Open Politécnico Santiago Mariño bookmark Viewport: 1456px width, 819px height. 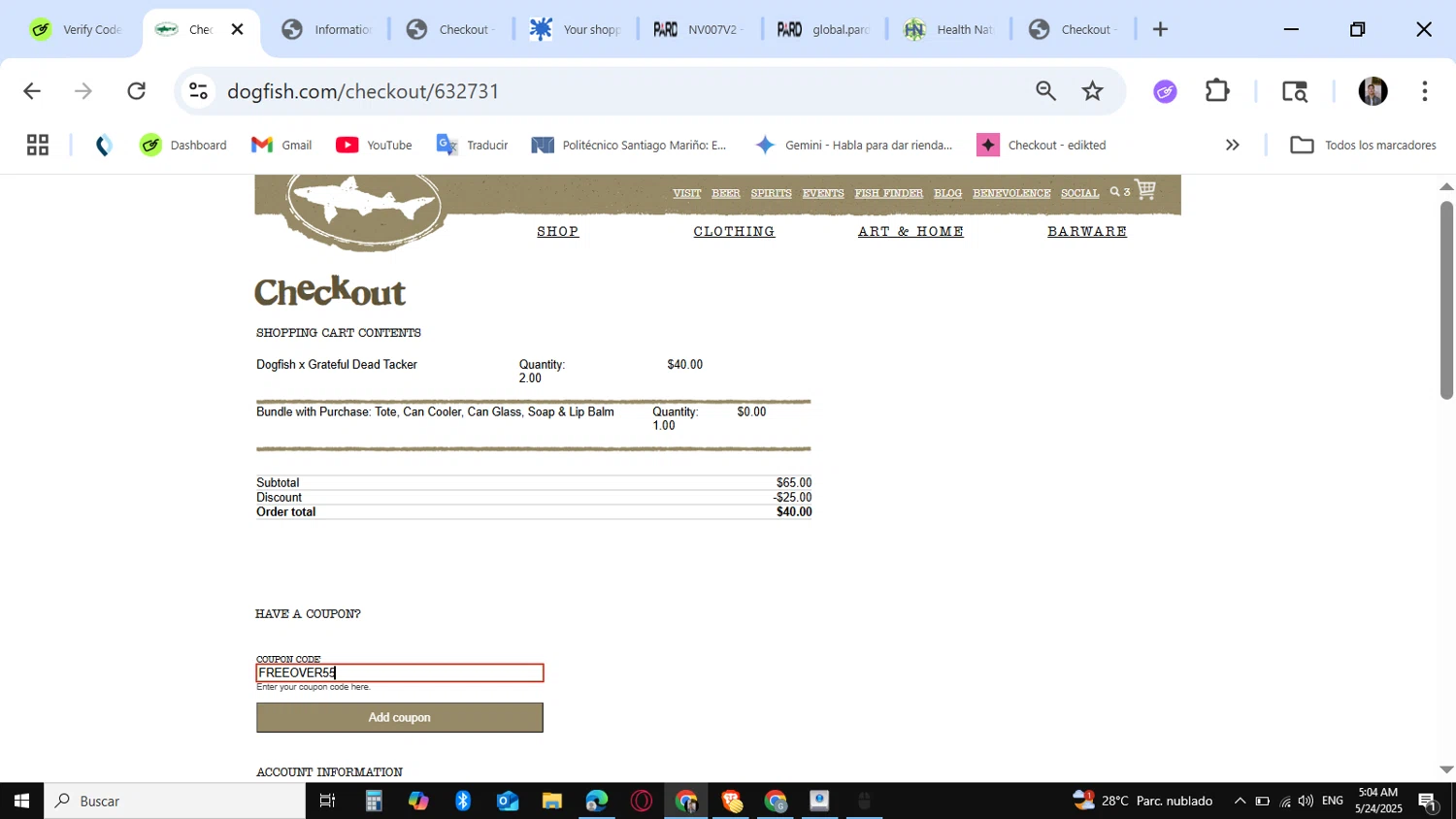(629, 145)
